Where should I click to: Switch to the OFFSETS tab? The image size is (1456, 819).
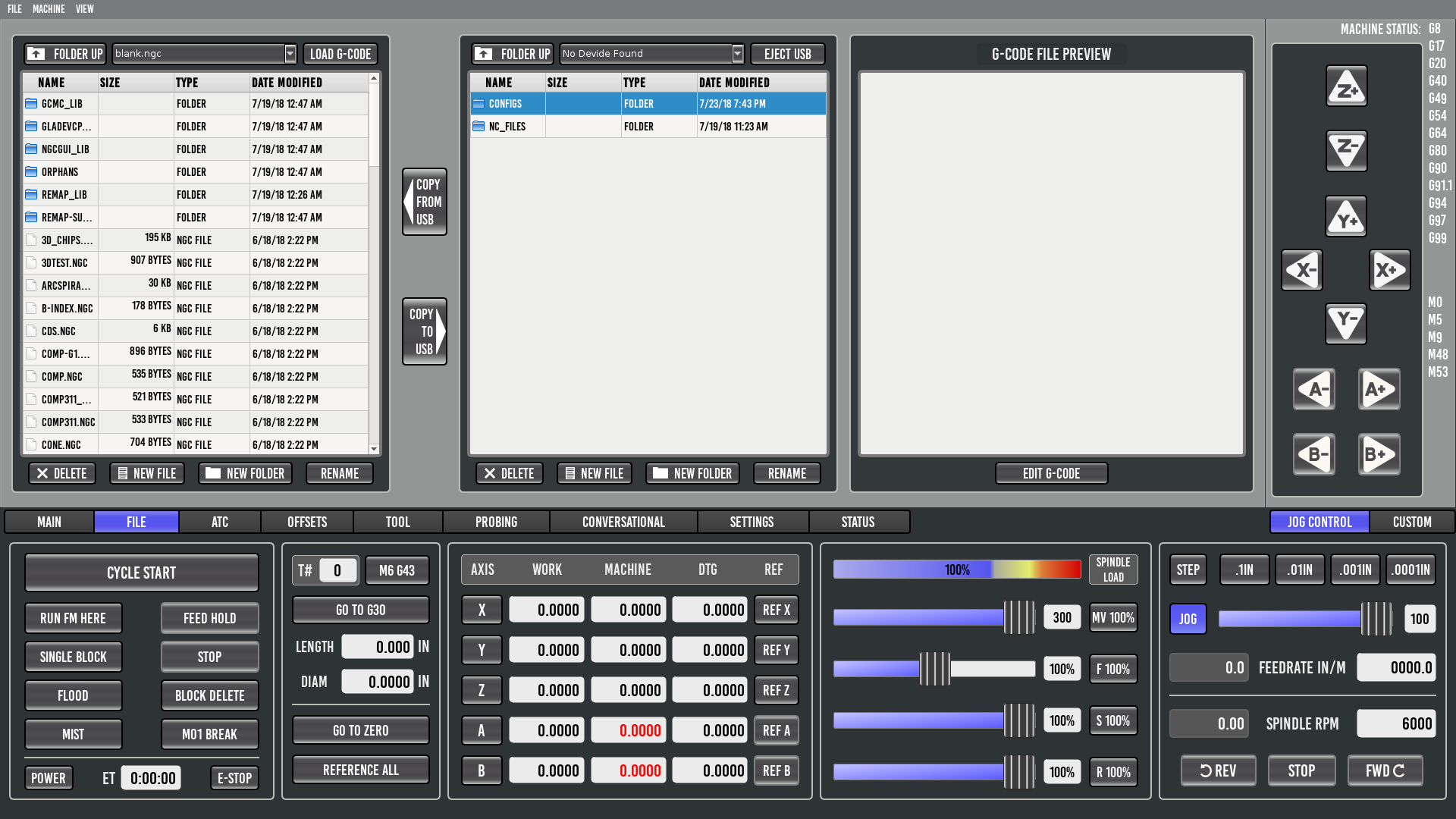307,522
